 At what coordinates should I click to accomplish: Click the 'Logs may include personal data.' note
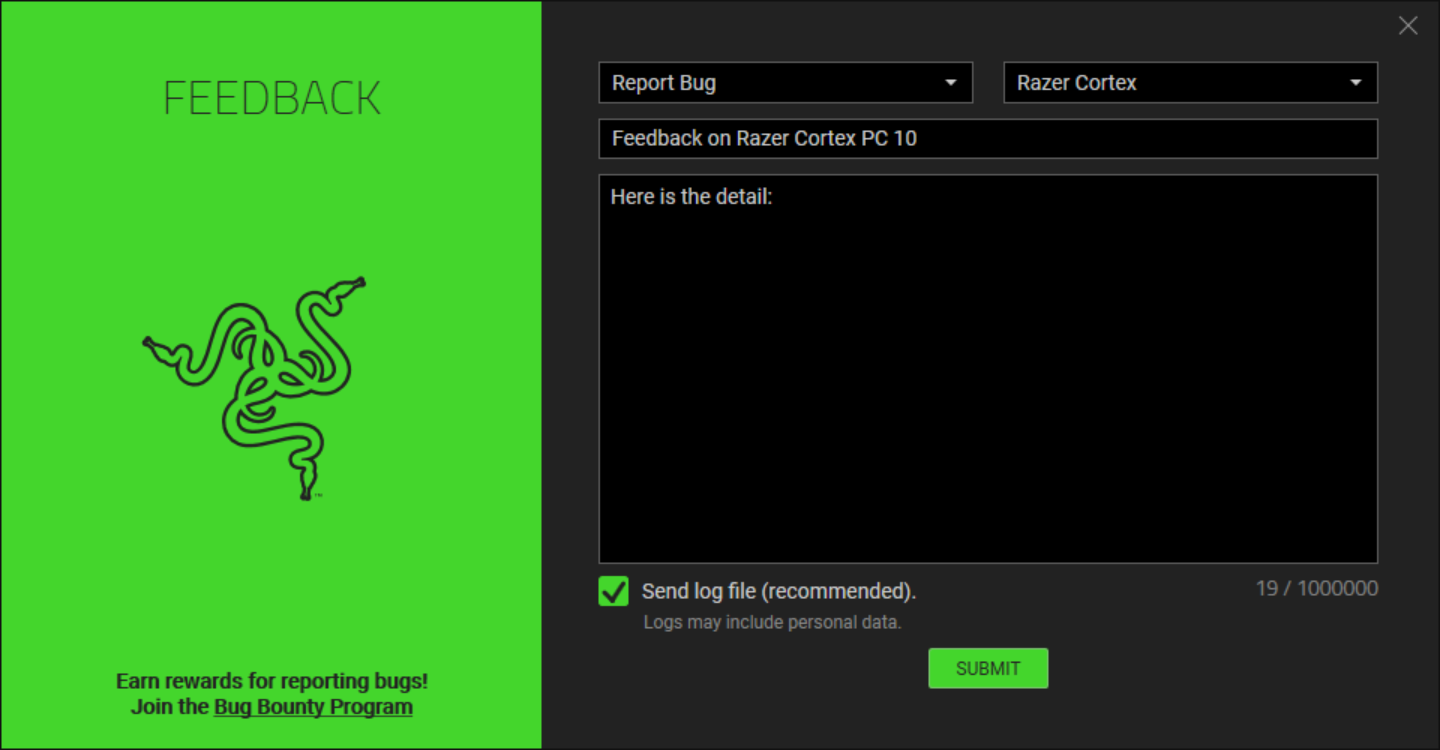tap(772, 622)
